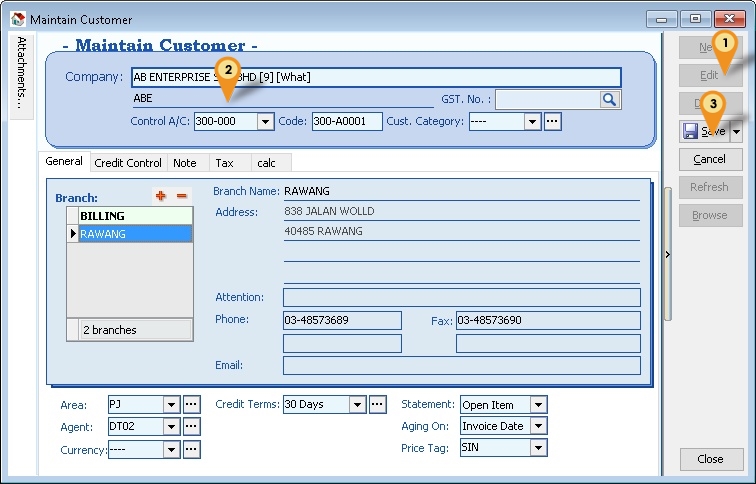Open the Attachments side panel
The image size is (756, 484).
(23, 75)
